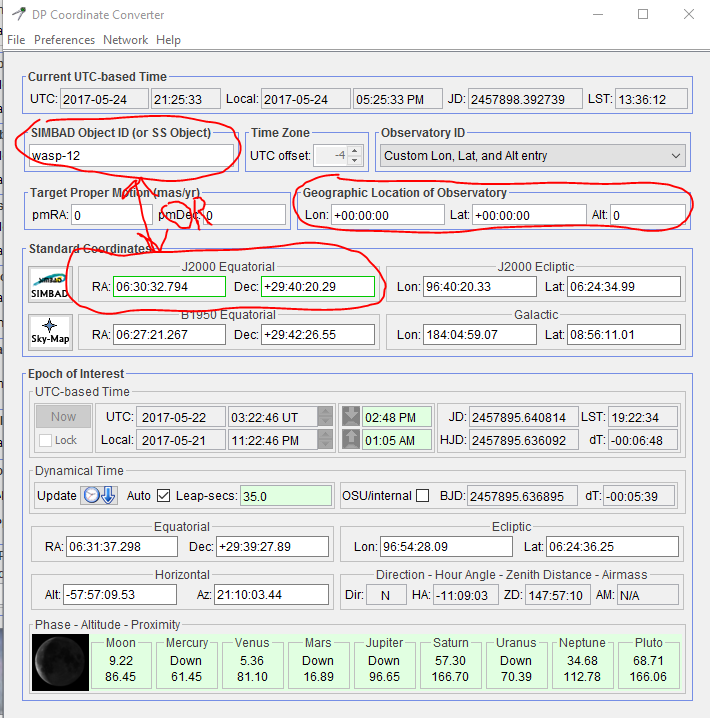Open the Network menu
This screenshot has width=710, height=718.
[125, 40]
